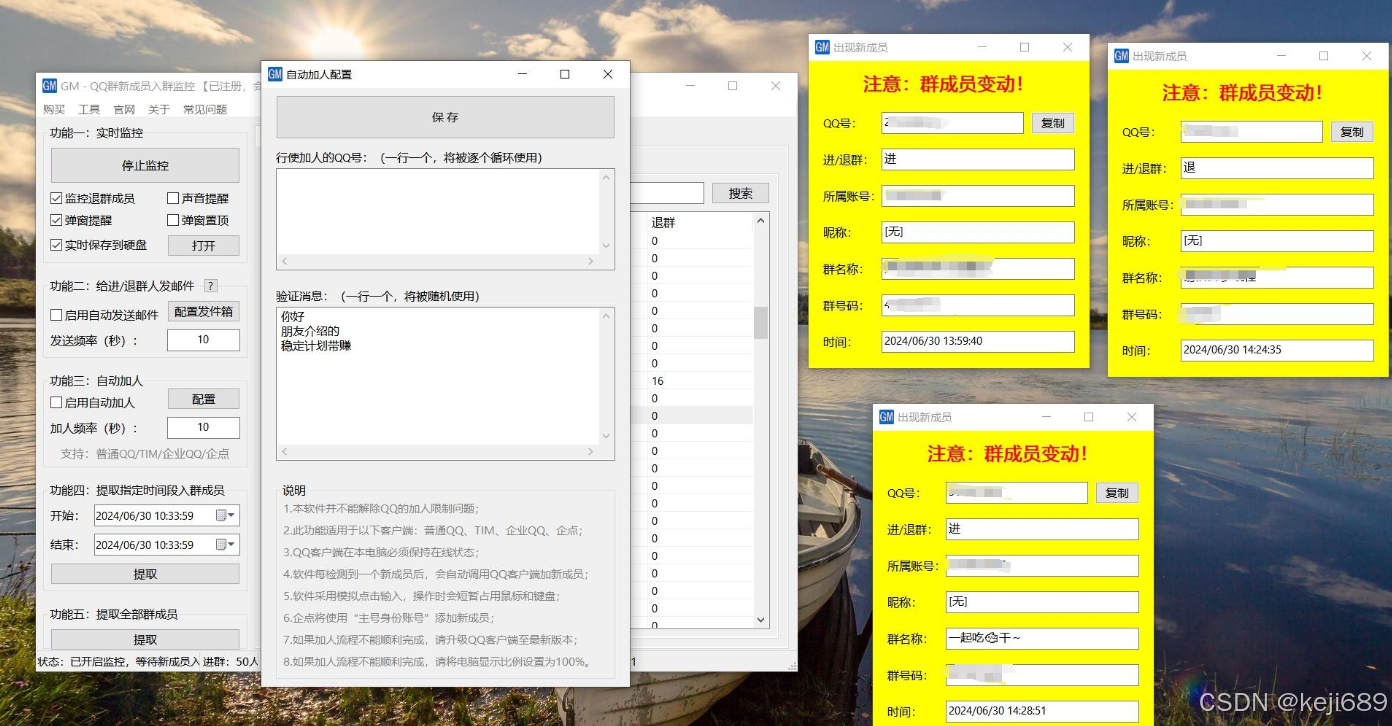The height and width of the screenshot is (726, 1392).
Task: Click the 加人频率（秒） input field
Action: click(203, 428)
